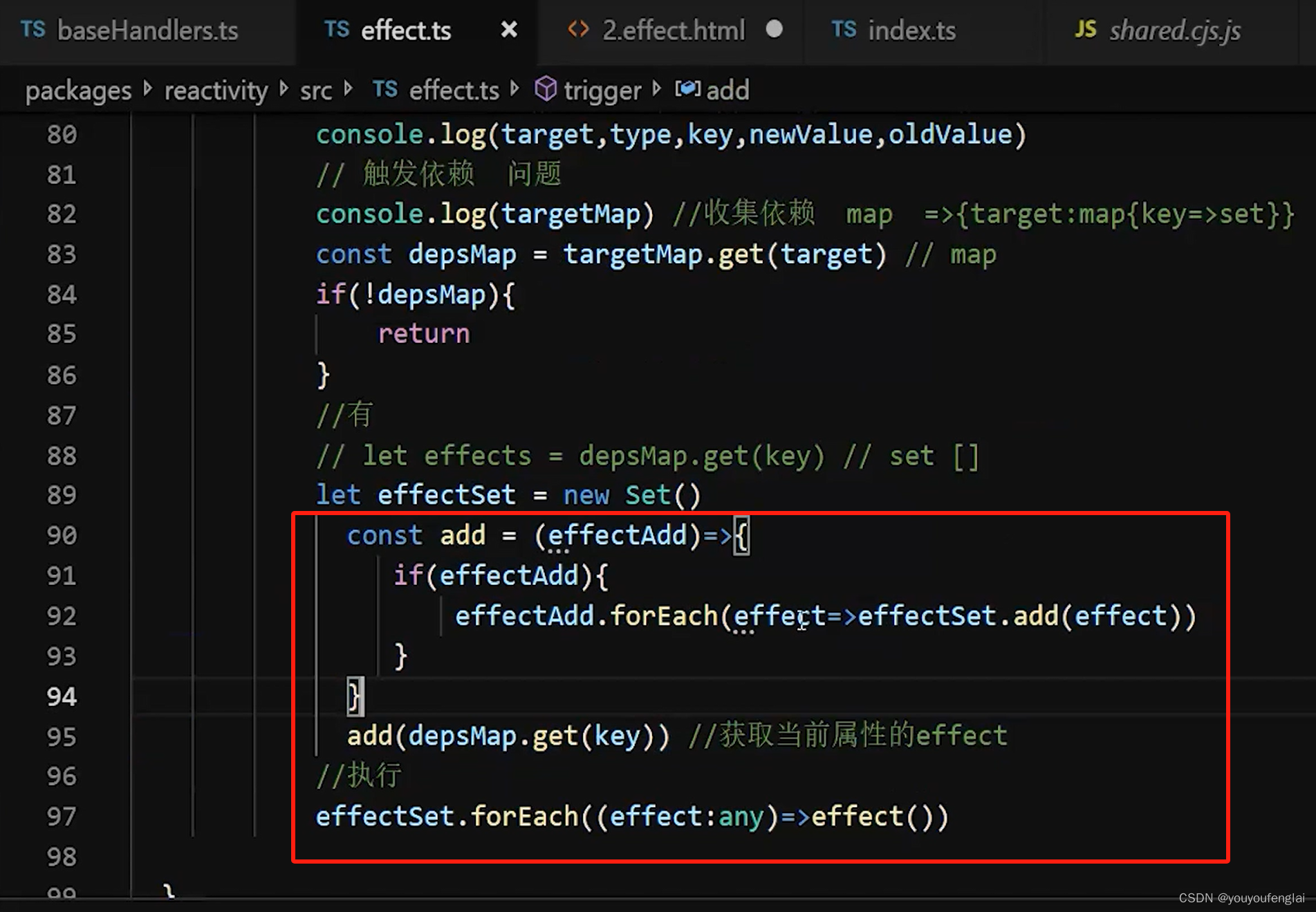Click unsaved dot on 2.effect.html tab
This screenshot has width=1316, height=912.
click(x=775, y=29)
